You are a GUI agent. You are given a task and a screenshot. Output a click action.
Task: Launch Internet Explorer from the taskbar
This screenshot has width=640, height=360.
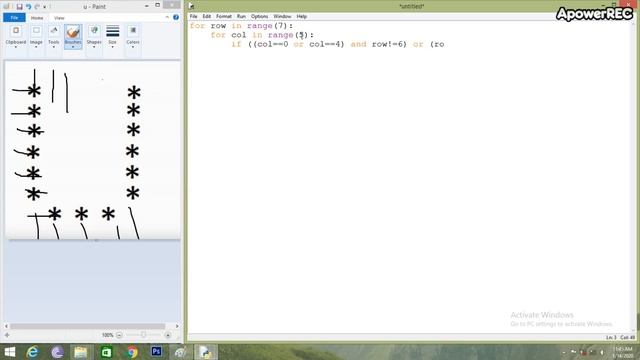click(32, 352)
